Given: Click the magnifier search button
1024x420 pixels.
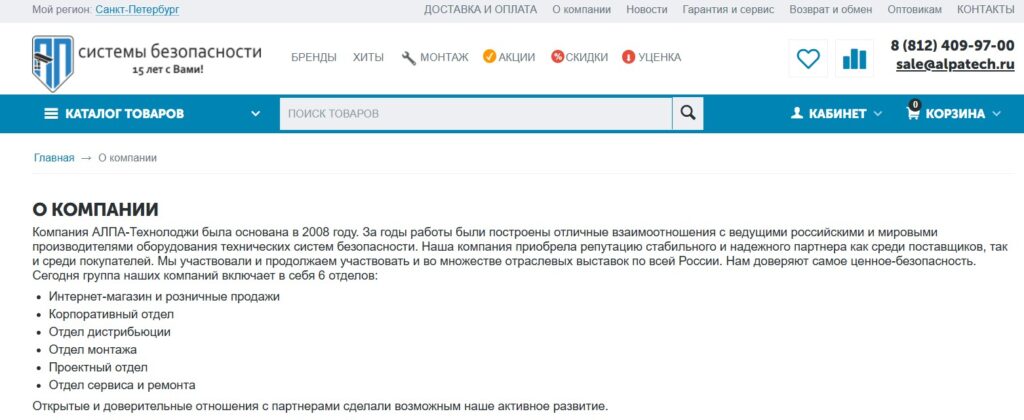Looking at the screenshot, I should click(687, 113).
